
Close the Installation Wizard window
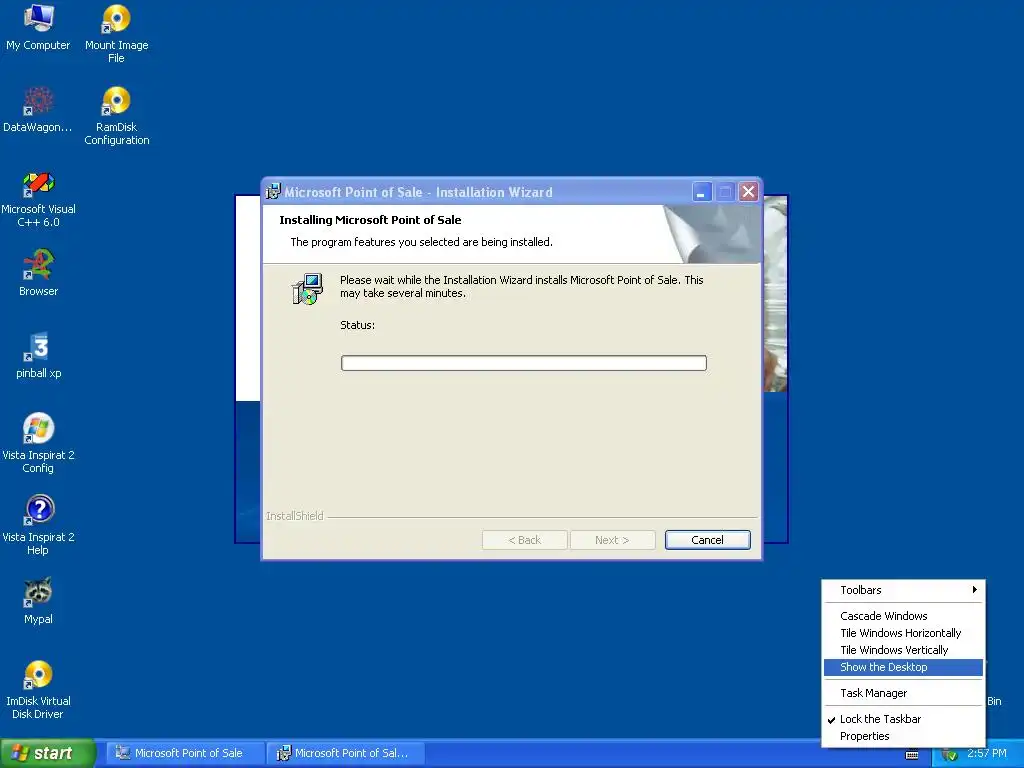748,192
